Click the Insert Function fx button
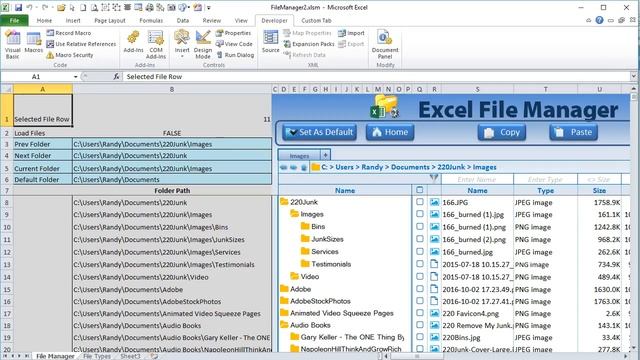Image resolution: width=640 pixels, height=360 pixels. point(116,77)
